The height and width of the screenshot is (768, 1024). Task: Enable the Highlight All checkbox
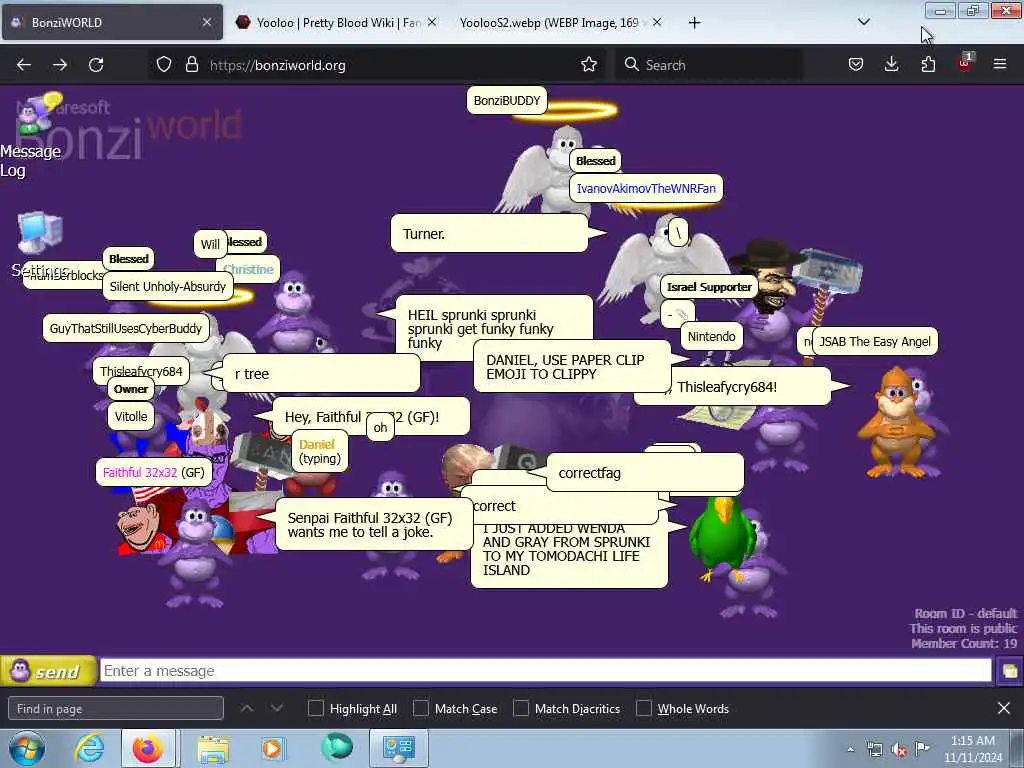click(x=315, y=708)
